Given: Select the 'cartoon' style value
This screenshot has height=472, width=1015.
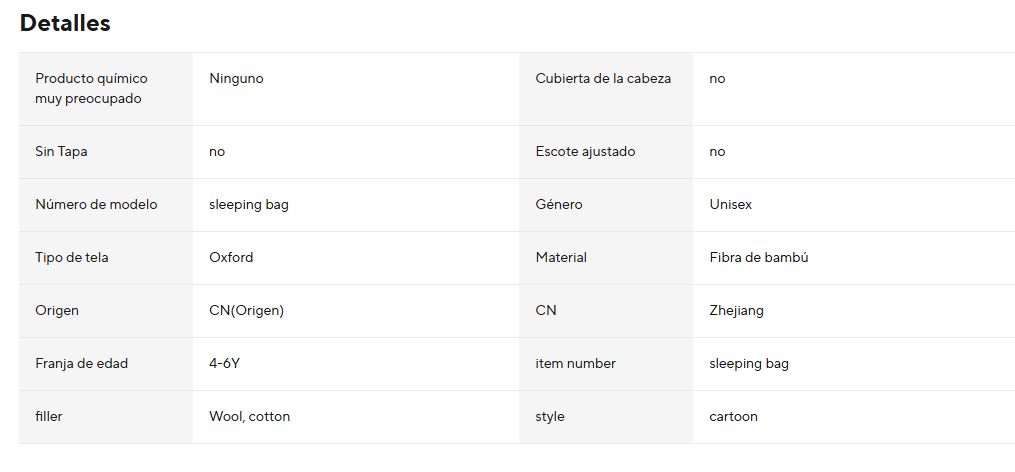Looking at the screenshot, I should coord(733,416).
